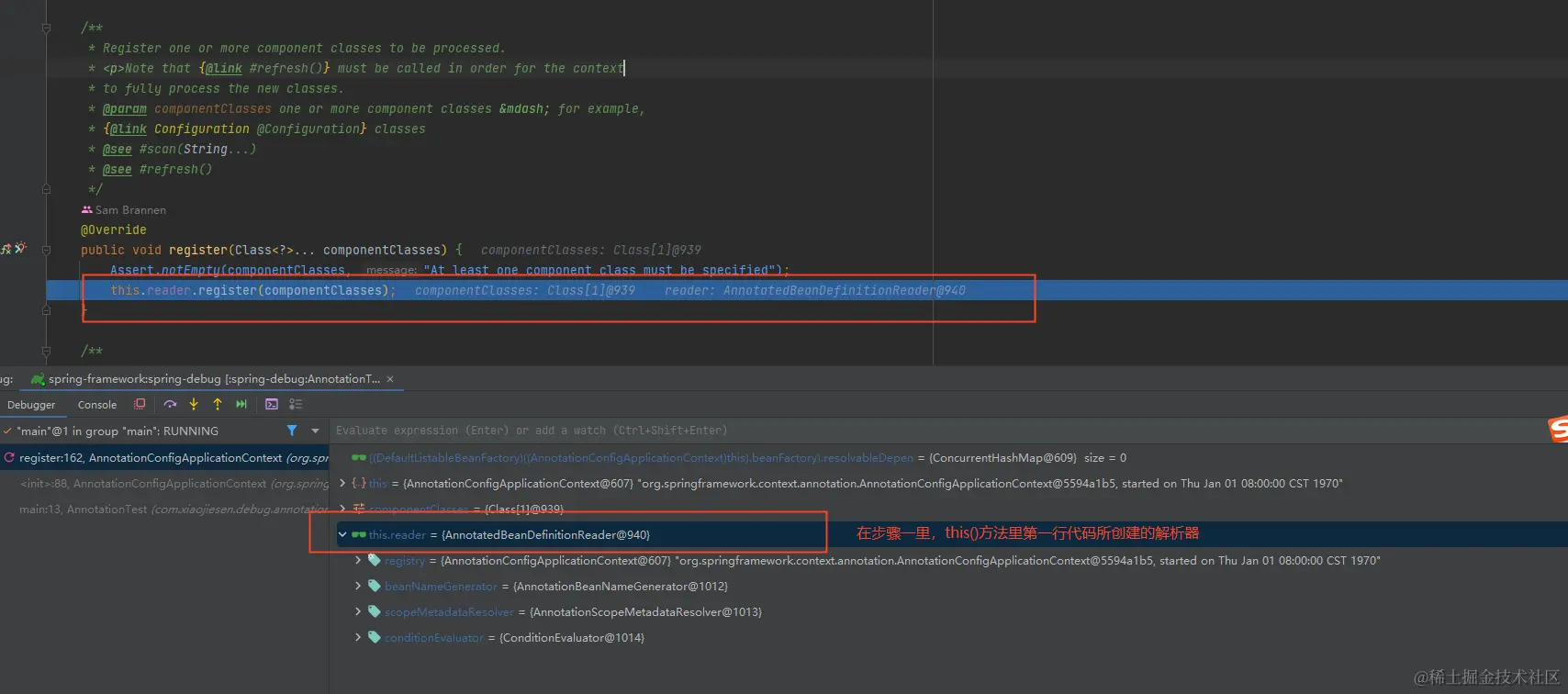
Task: Click the Sam Brannen author hint
Action: (x=130, y=210)
